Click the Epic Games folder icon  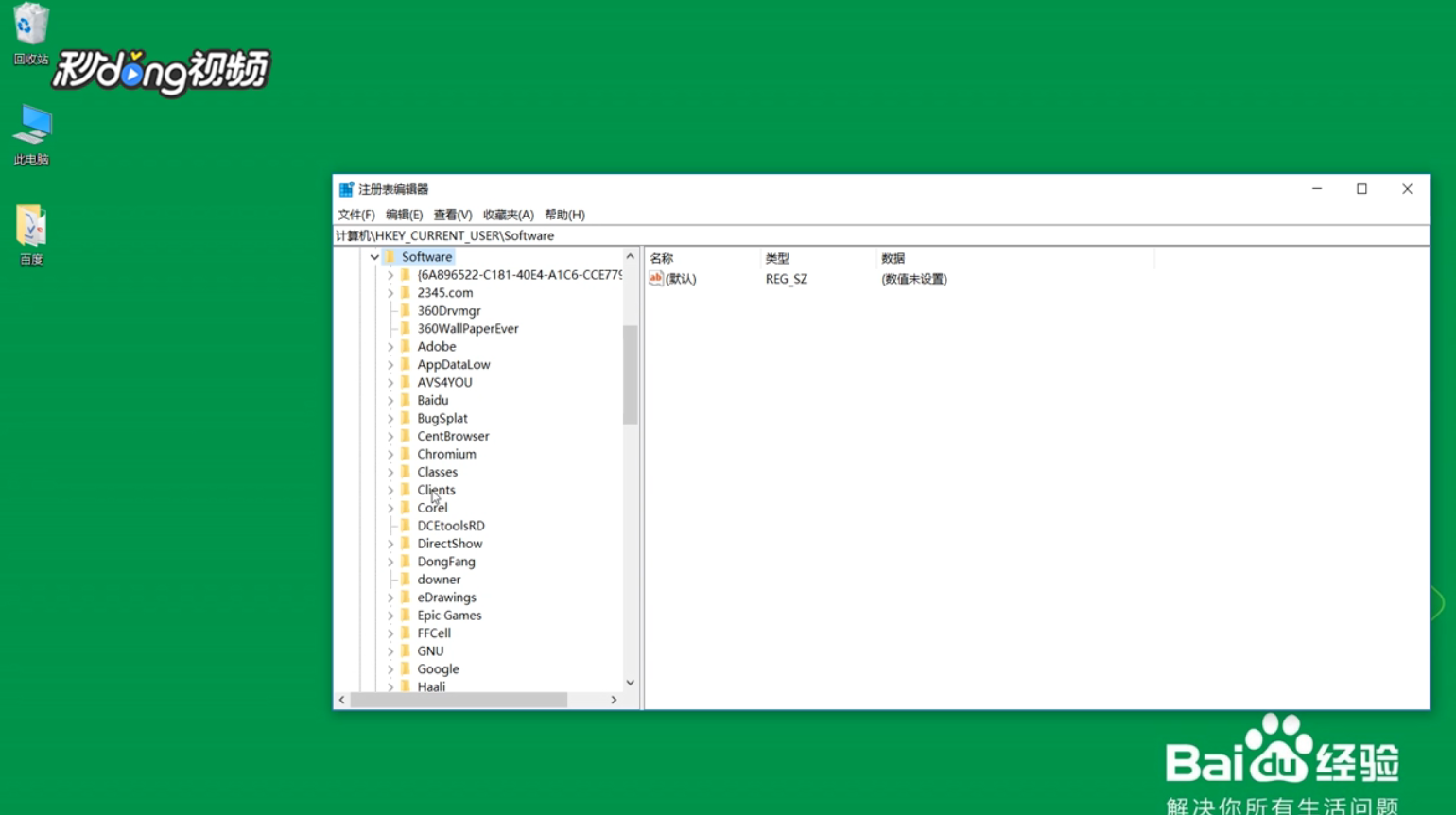(x=407, y=616)
